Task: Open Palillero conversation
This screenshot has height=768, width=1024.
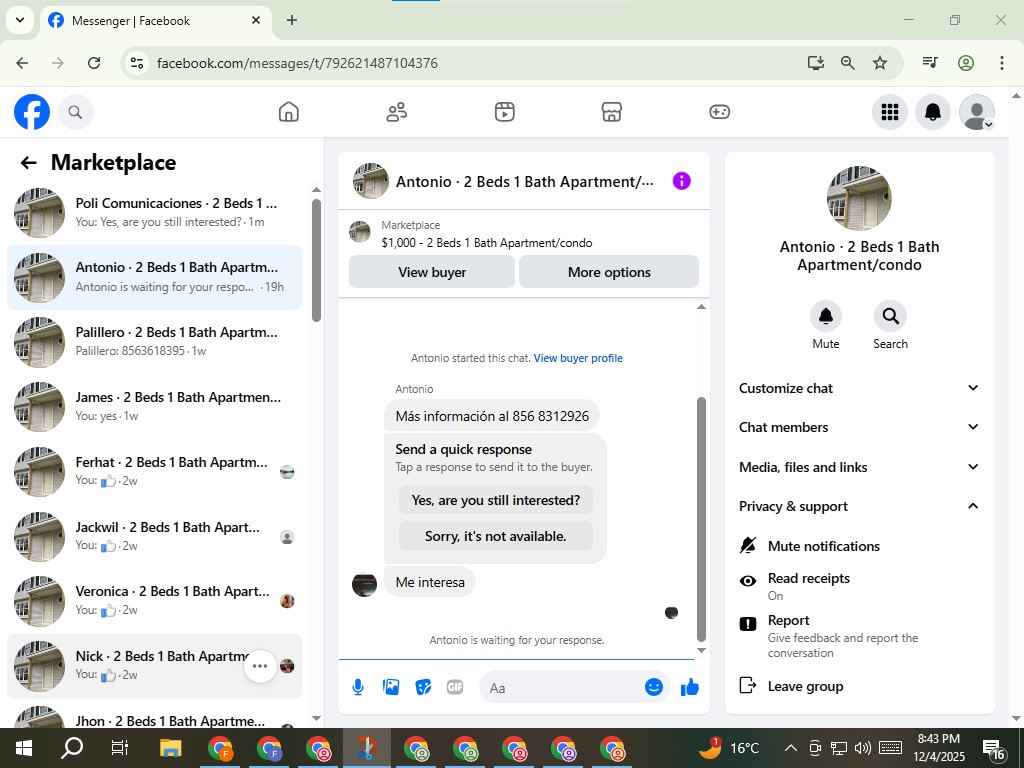Action: tap(154, 342)
